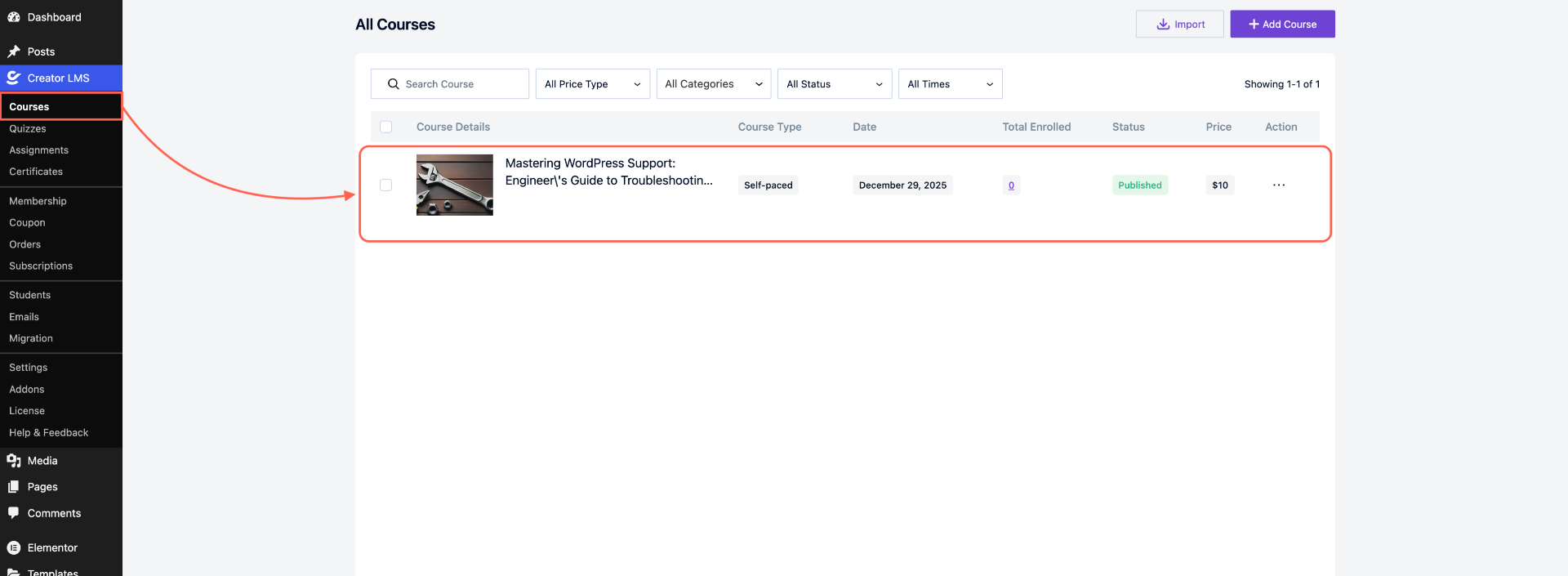The height and width of the screenshot is (576, 1568).
Task: Click the $10 price cell
Action: point(1219,185)
